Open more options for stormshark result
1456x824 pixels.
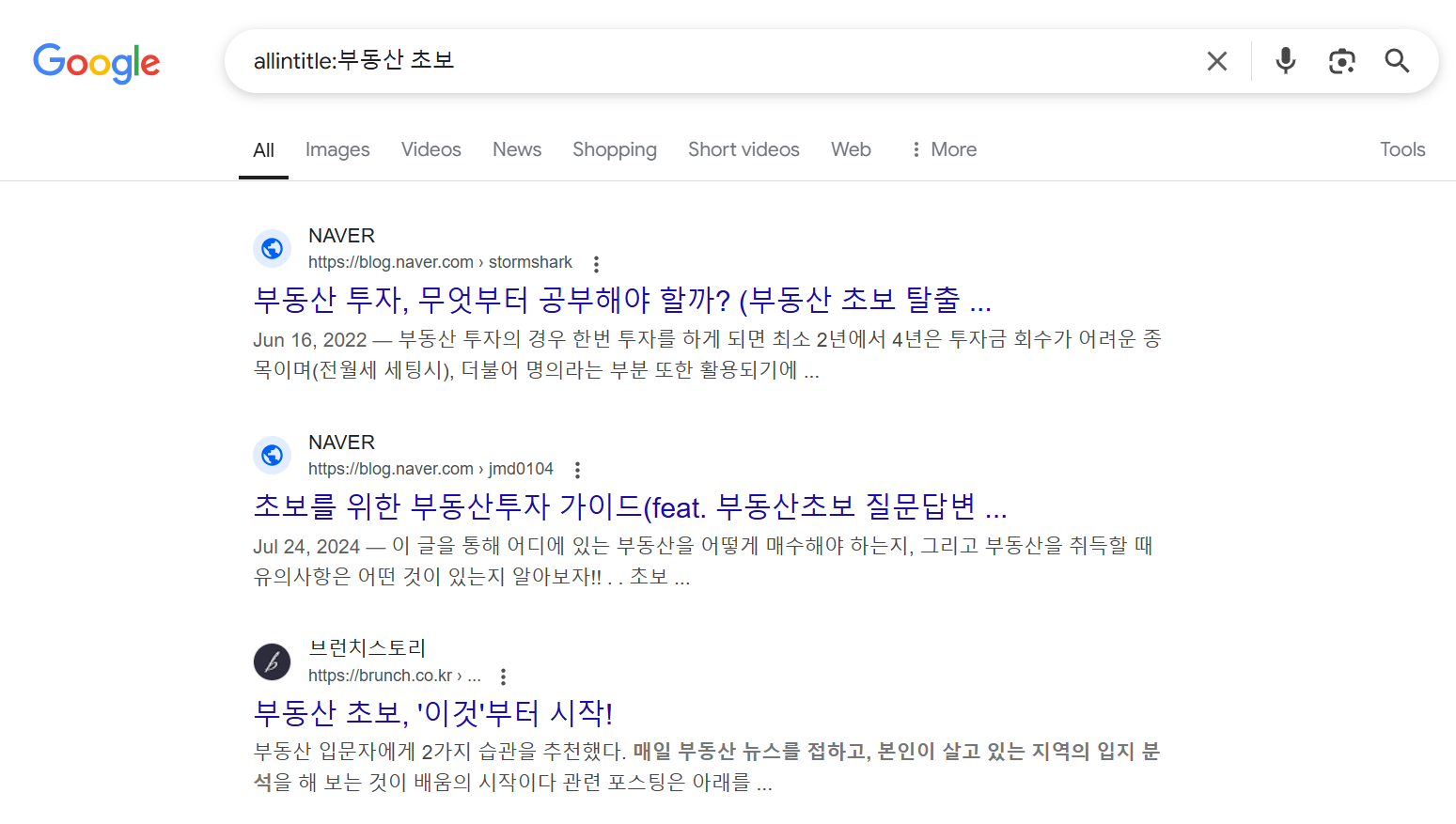pos(596,263)
